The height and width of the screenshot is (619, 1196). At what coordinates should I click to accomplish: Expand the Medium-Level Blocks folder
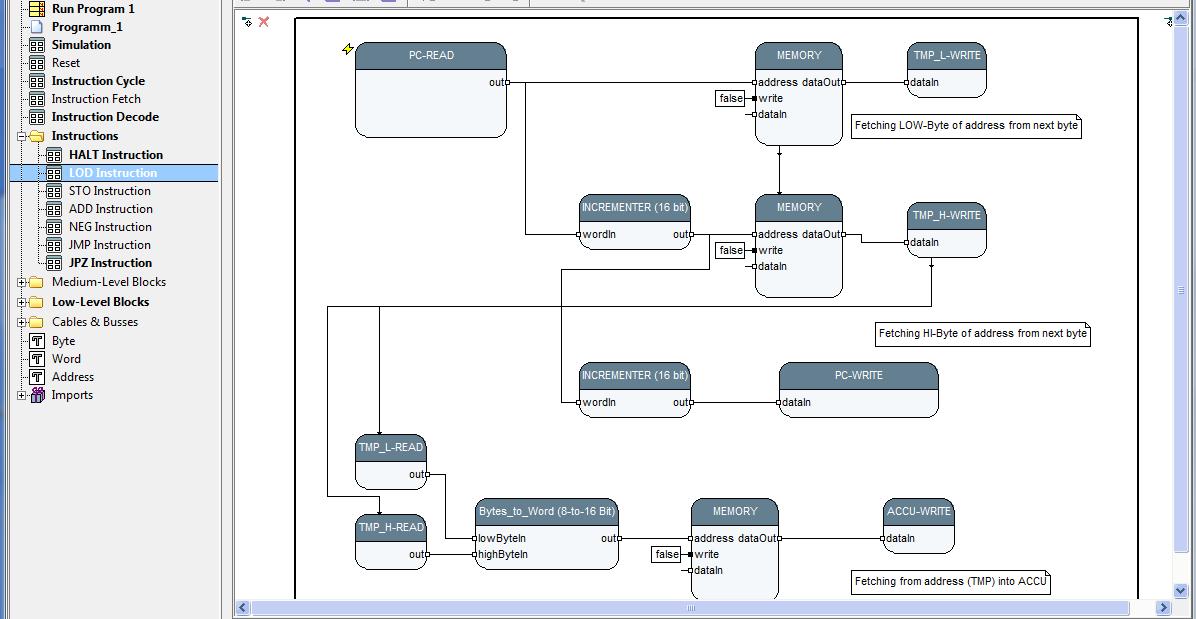click(x=22, y=282)
